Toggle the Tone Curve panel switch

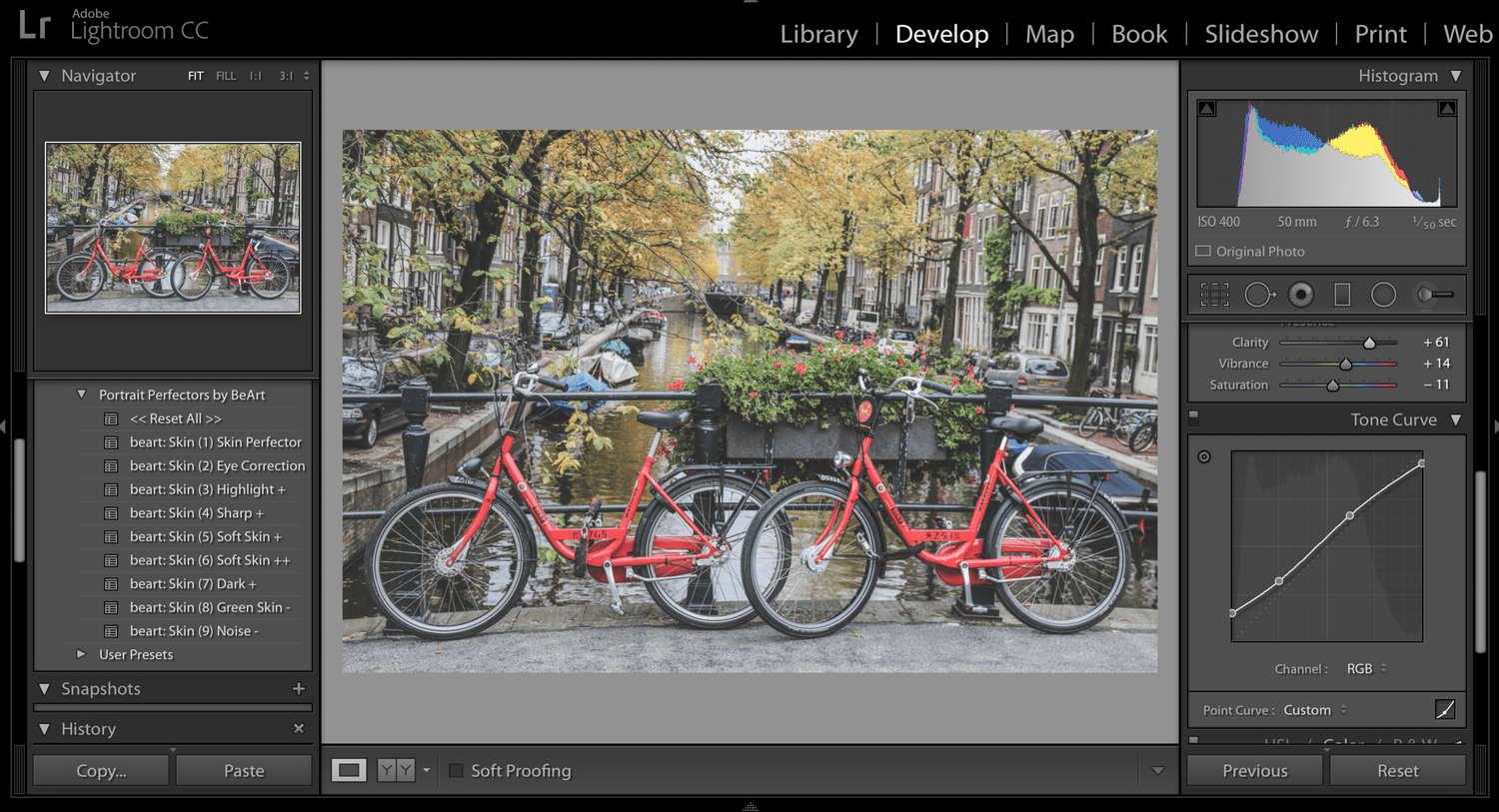(1192, 418)
